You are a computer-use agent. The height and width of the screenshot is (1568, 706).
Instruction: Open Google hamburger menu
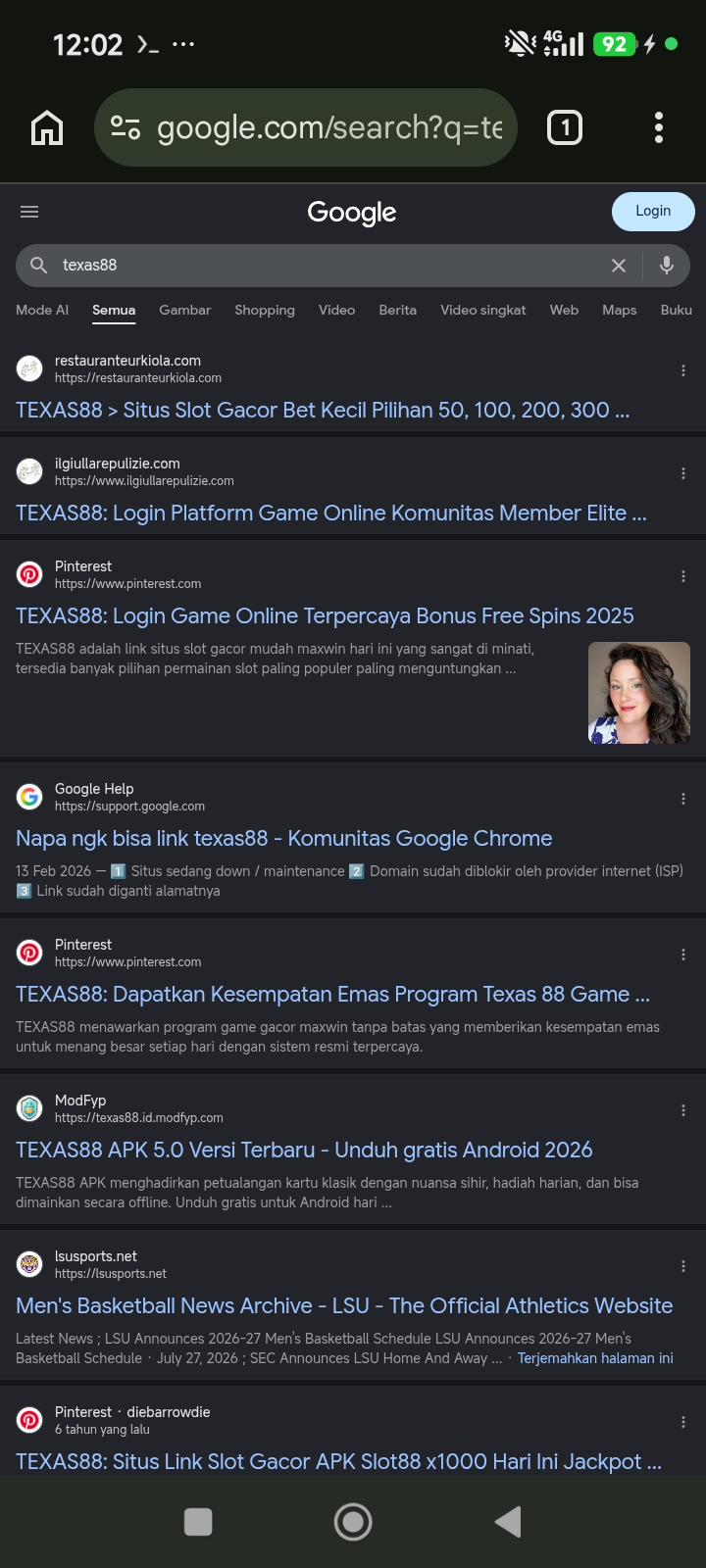pyautogui.click(x=29, y=212)
